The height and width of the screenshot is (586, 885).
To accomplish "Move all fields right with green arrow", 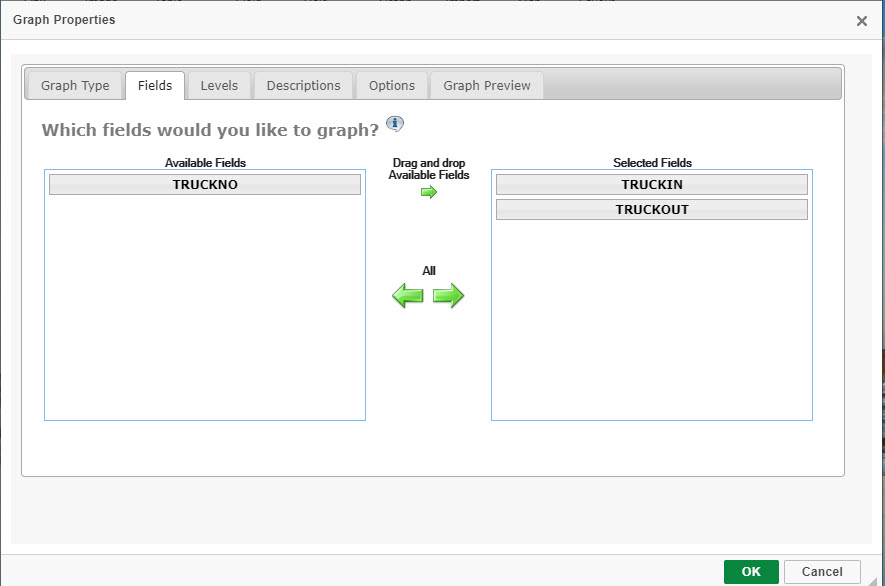I will coord(449,296).
